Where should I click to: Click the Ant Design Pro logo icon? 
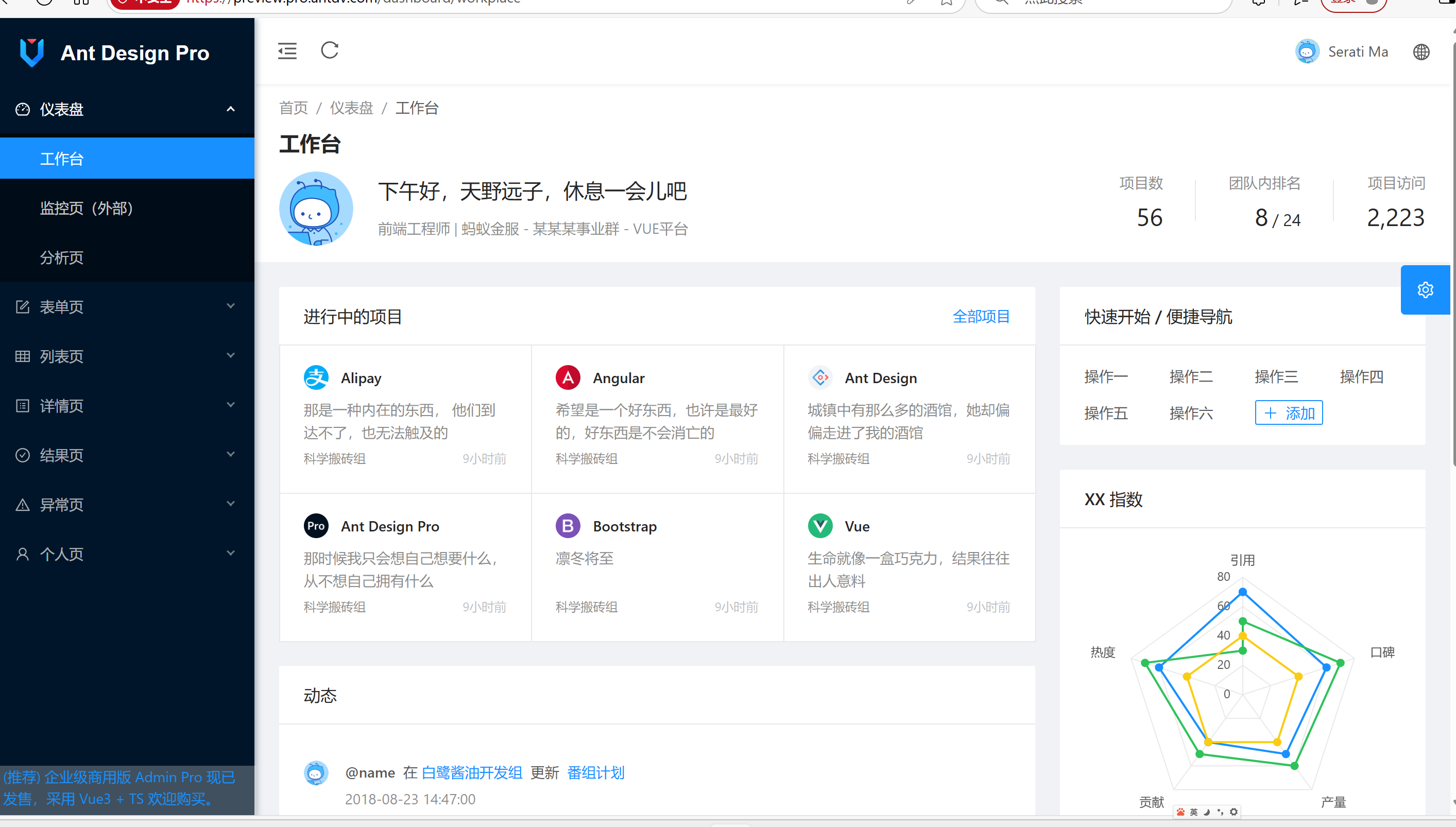(x=32, y=53)
